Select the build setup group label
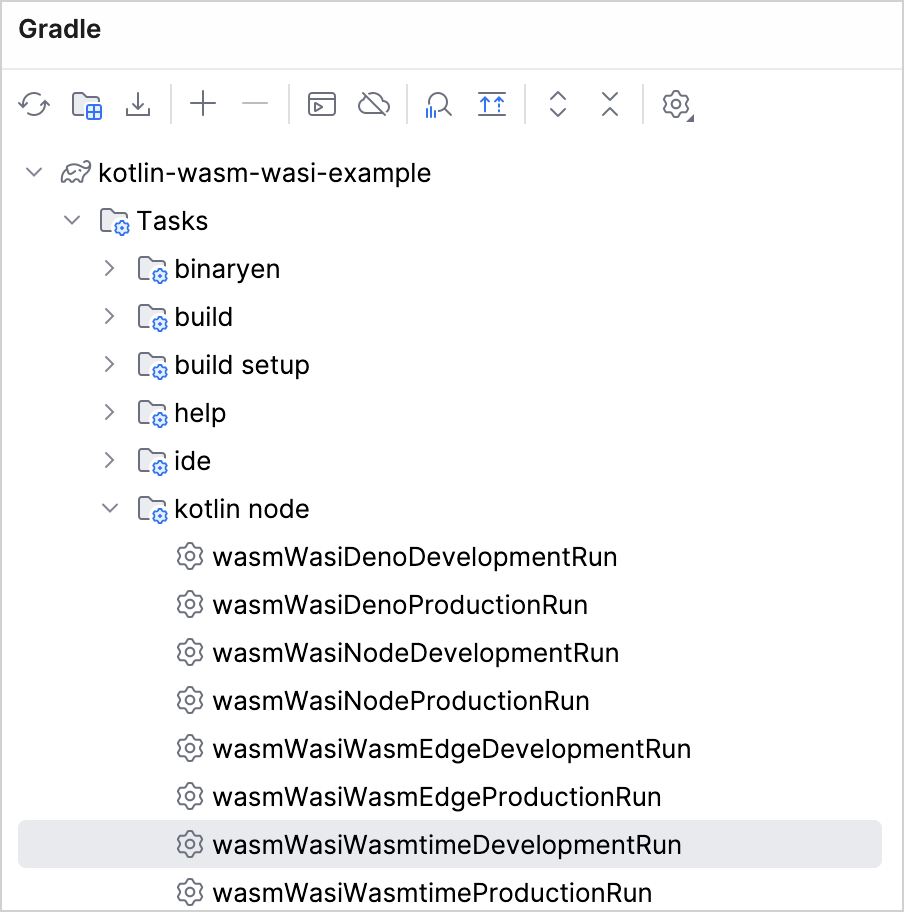 (x=242, y=365)
